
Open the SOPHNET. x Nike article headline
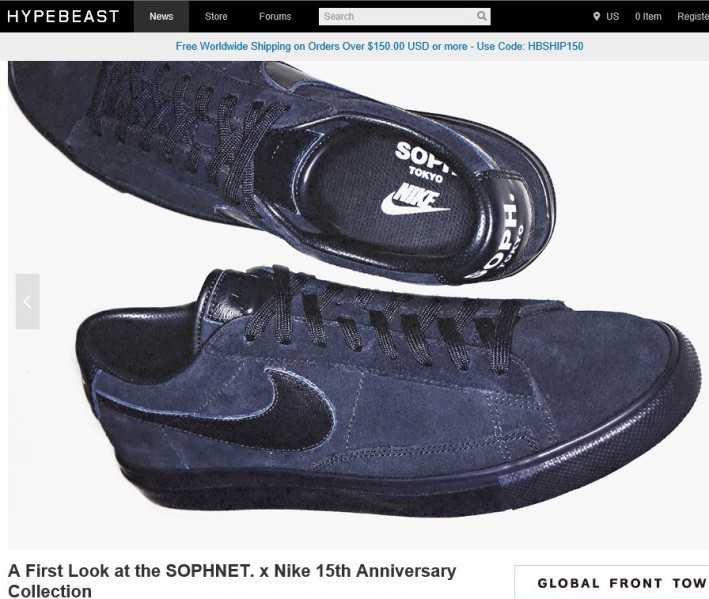pyautogui.click(x=232, y=580)
